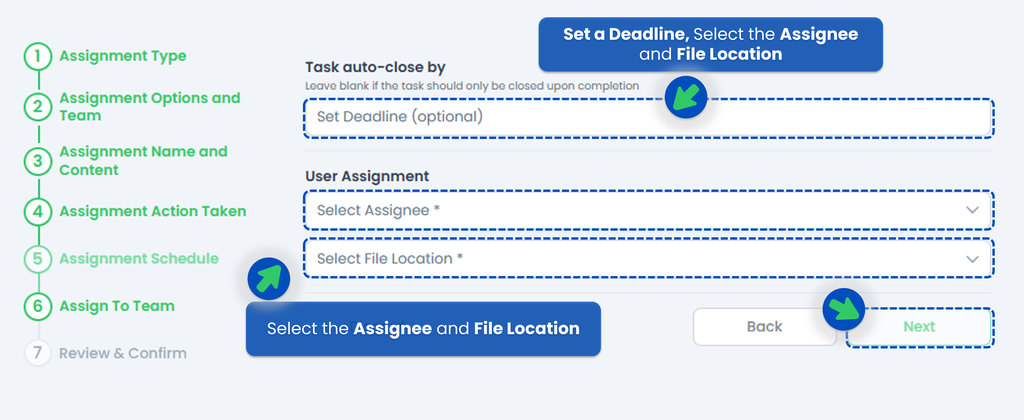Click the step 5 number circle
This screenshot has height=420, width=1024.
point(37,259)
